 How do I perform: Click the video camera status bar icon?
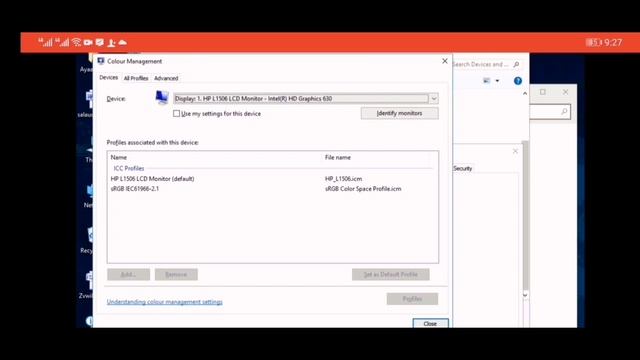tap(88, 42)
